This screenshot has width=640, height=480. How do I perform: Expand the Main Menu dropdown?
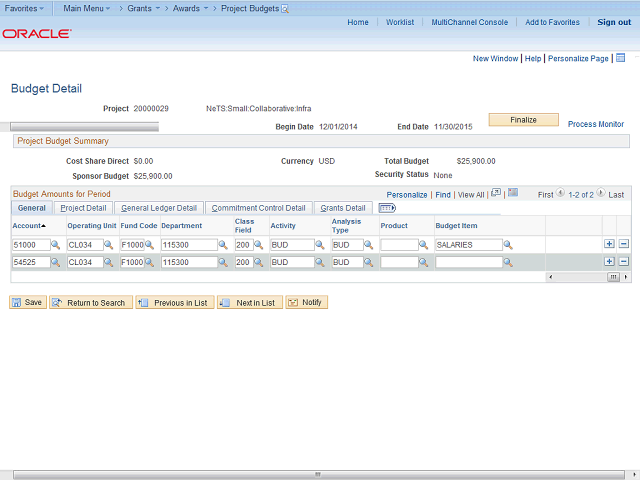(x=87, y=8)
